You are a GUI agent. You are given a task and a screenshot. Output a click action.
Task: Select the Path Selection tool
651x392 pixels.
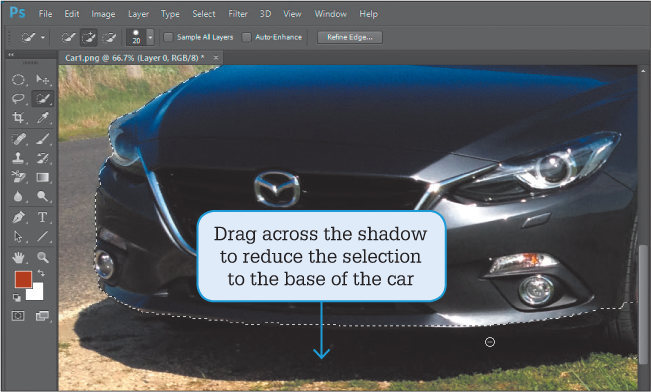(18, 236)
